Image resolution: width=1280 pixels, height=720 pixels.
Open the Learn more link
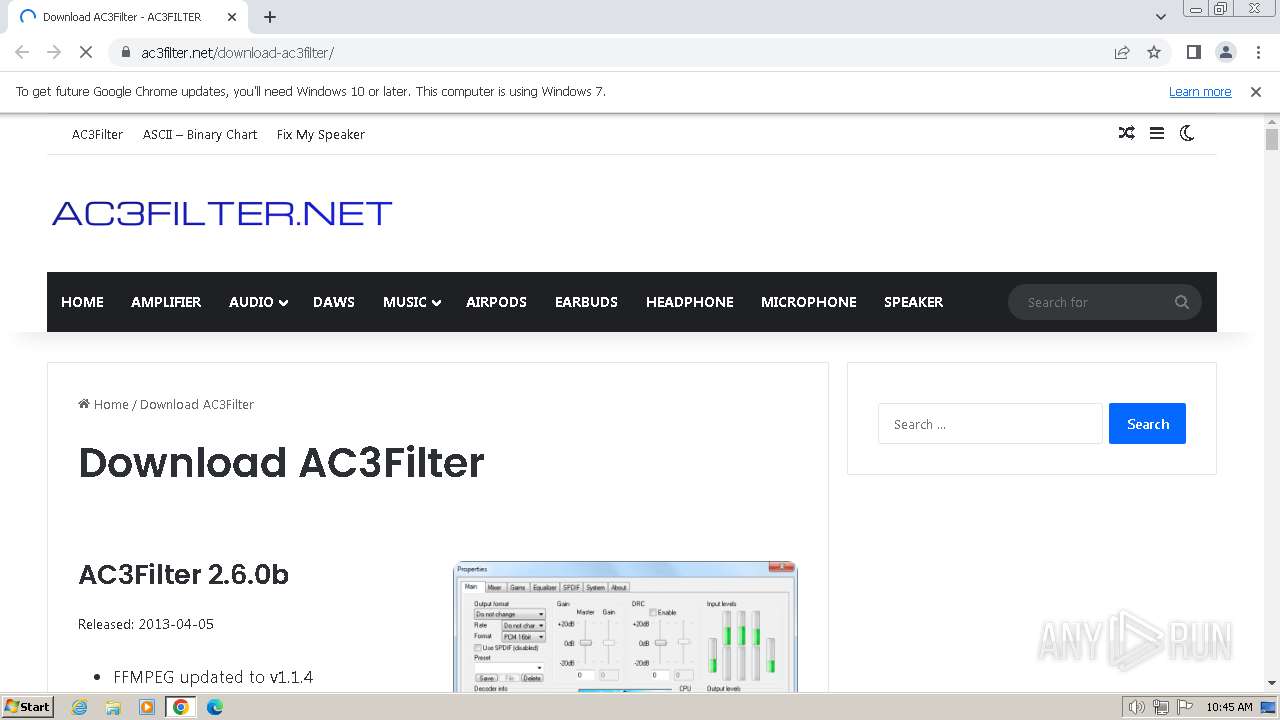(1200, 92)
